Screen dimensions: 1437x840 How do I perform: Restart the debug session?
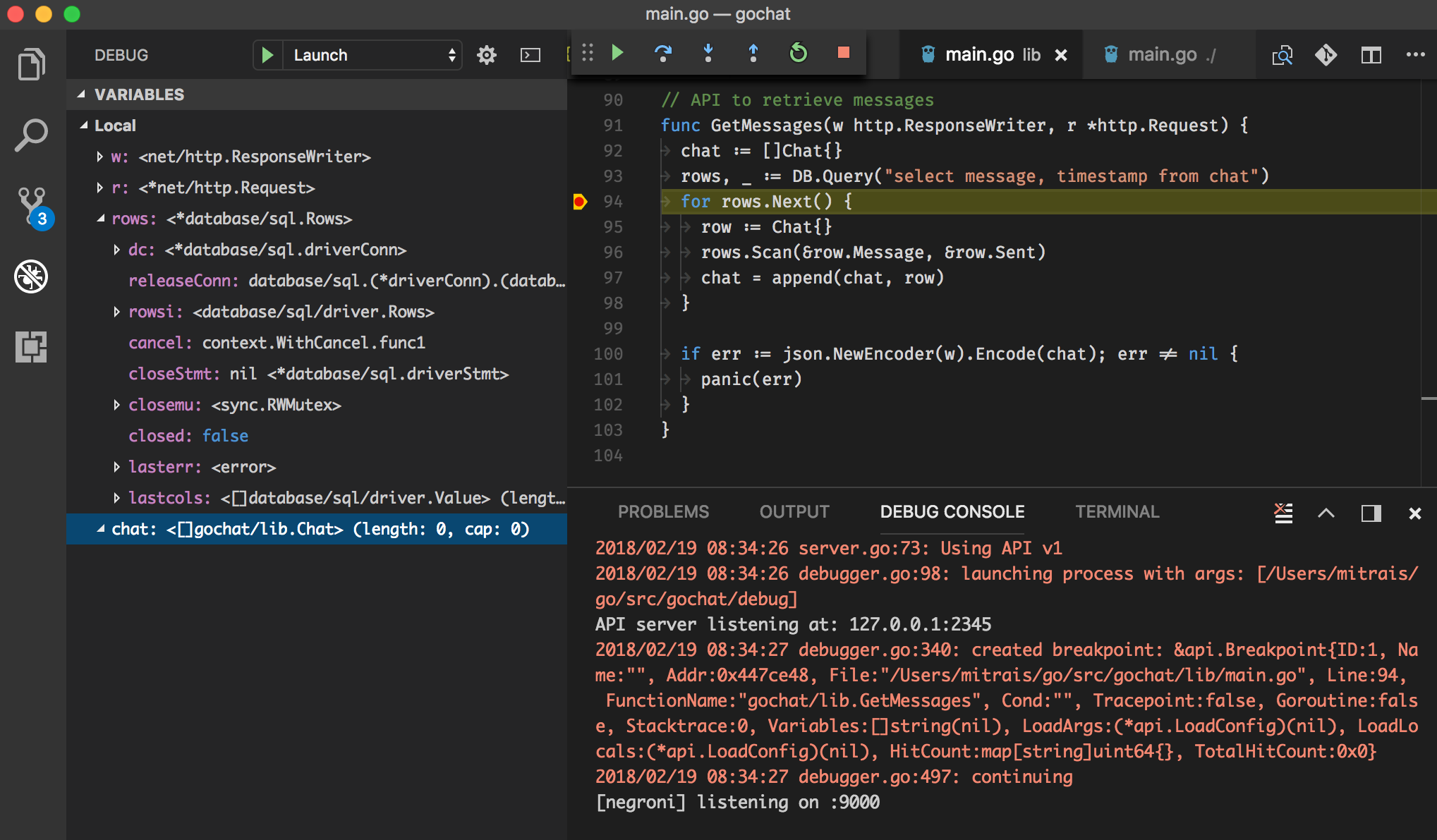[x=798, y=53]
